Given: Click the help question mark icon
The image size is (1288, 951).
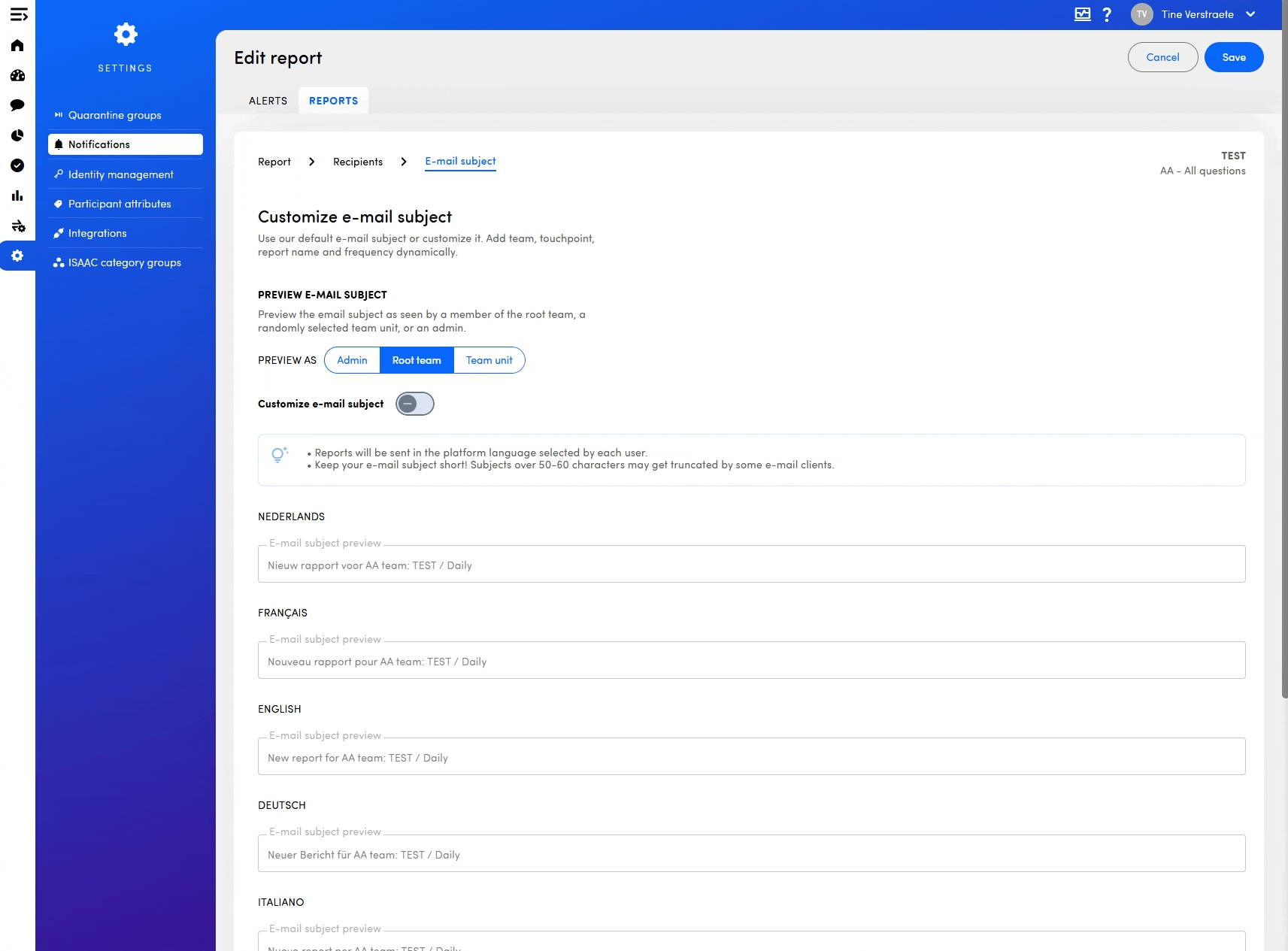Looking at the screenshot, I should (1107, 14).
